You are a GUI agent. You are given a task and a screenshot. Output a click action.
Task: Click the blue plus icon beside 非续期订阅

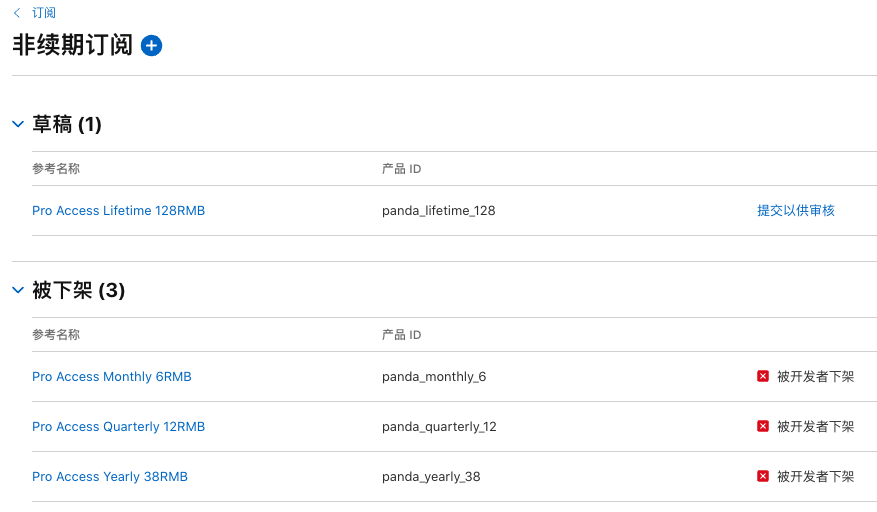tap(151, 45)
